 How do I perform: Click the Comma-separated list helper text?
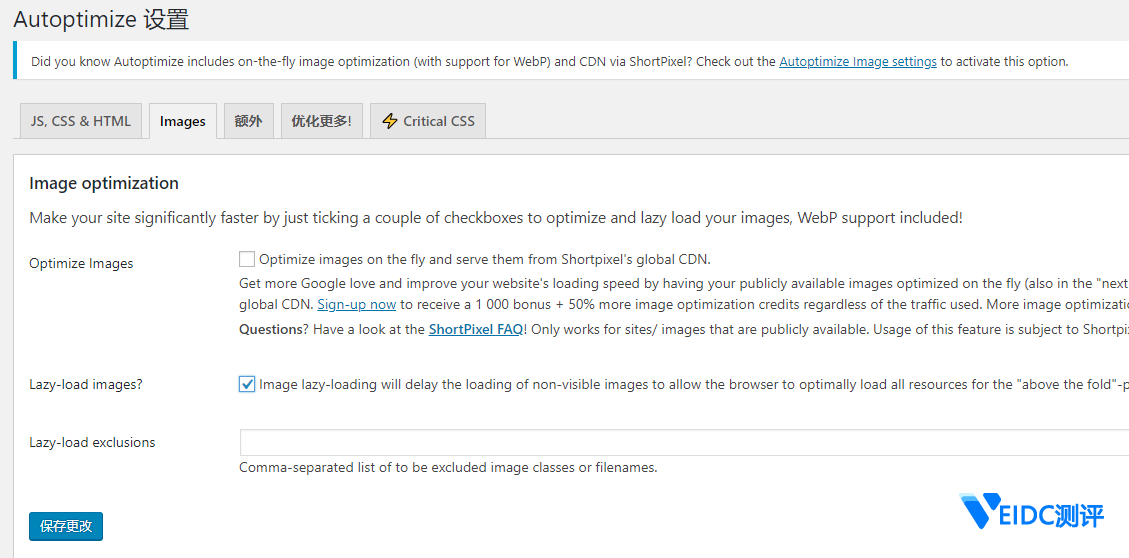click(448, 467)
